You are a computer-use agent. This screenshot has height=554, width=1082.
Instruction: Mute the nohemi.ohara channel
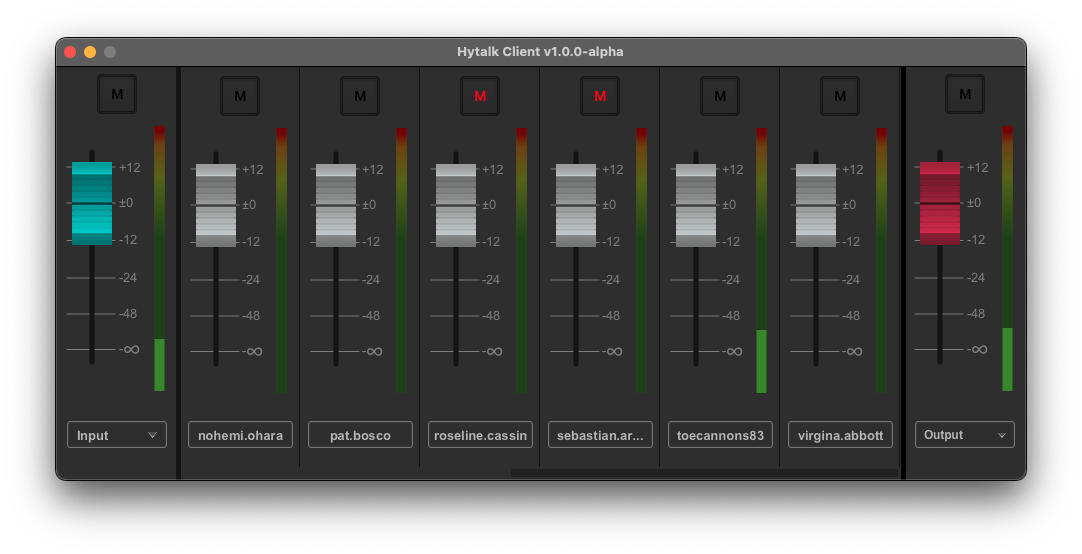point(240,96)
